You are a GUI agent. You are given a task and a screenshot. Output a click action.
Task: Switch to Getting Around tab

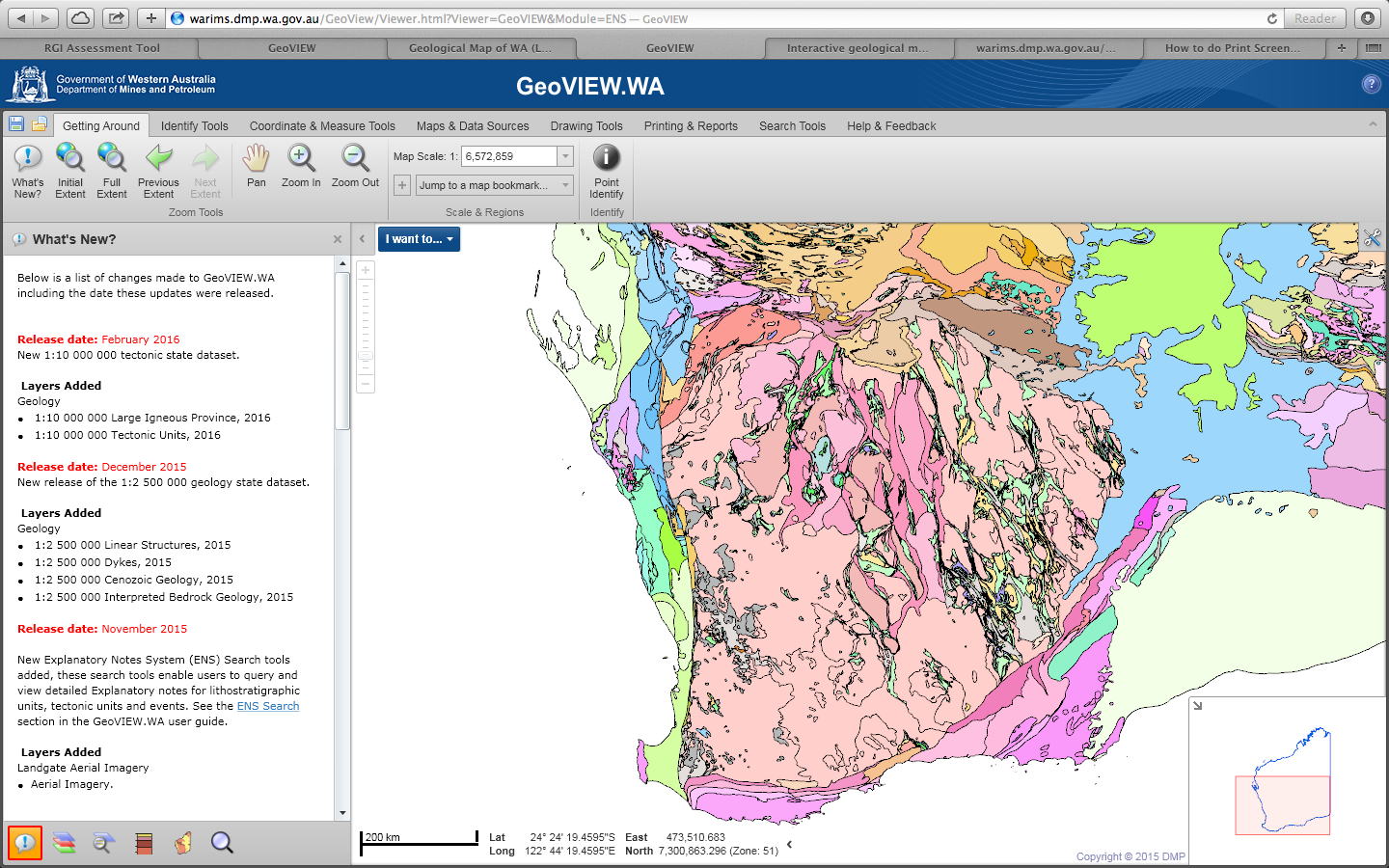(101, 125)
